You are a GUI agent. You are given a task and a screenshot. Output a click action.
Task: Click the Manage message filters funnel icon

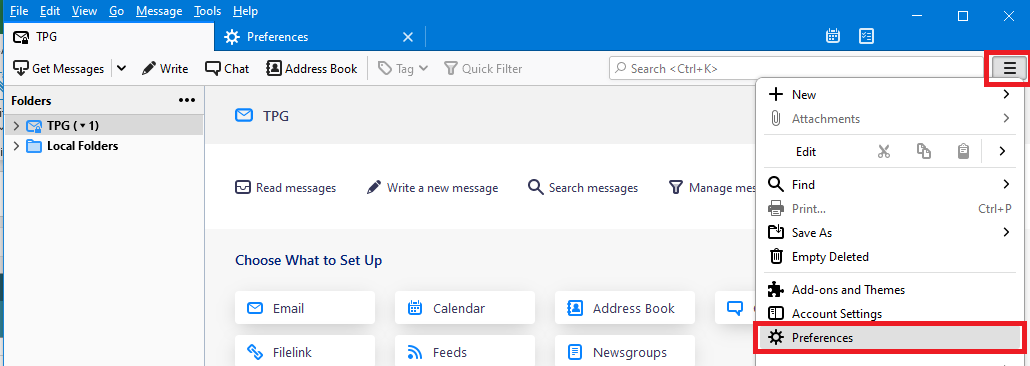click(675, 188)
